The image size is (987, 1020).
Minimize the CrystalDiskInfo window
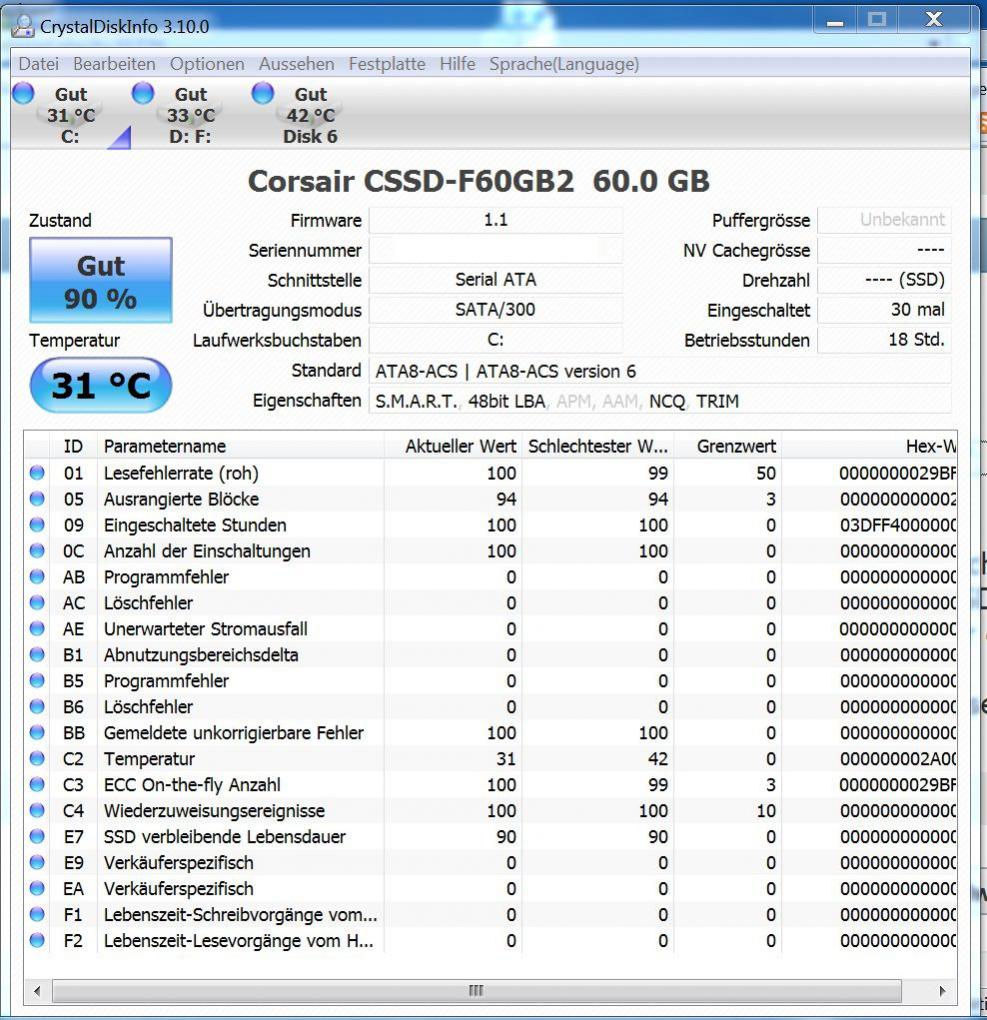(835, 20)
